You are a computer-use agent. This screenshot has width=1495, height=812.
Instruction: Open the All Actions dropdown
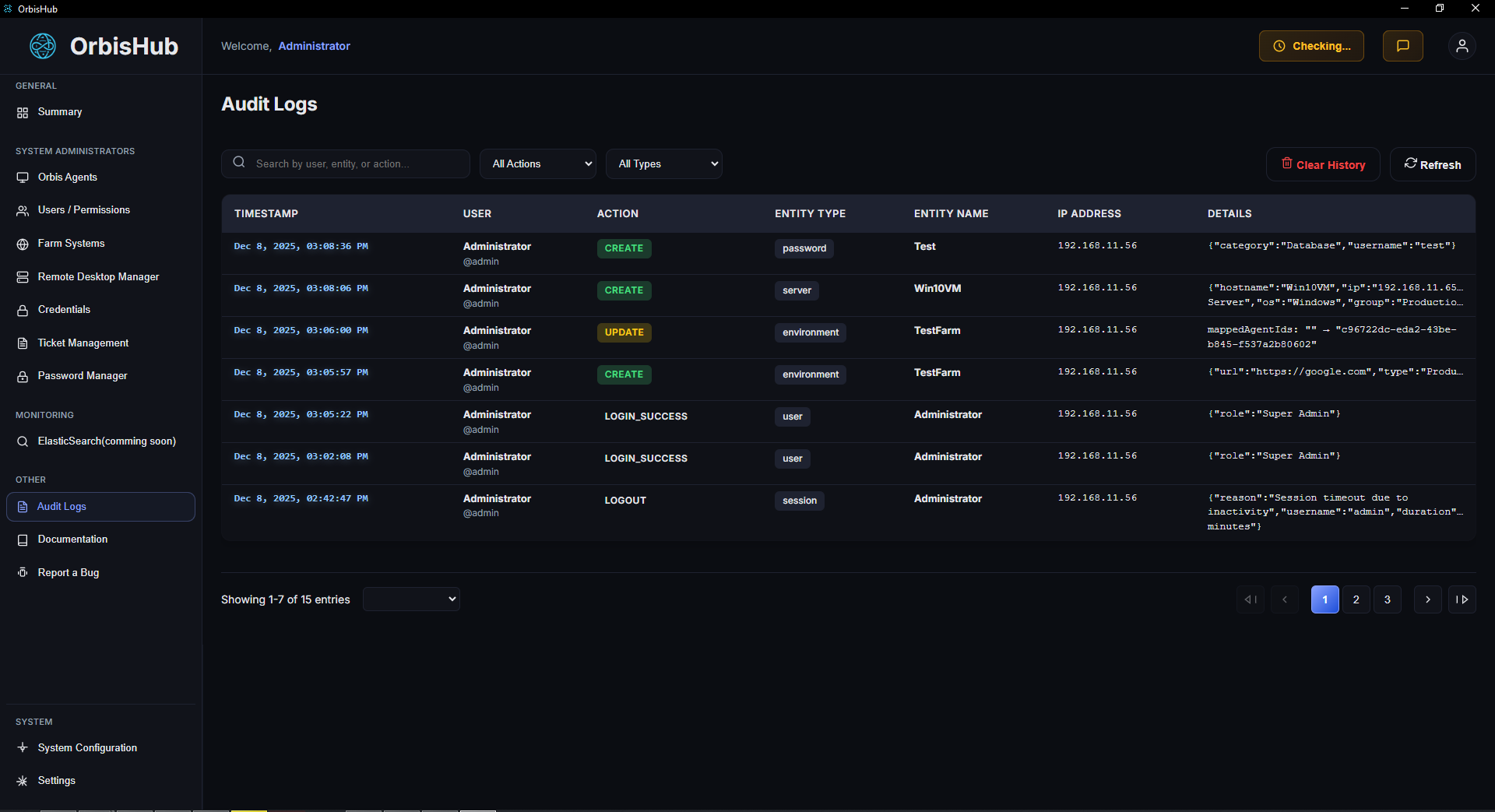537,163
